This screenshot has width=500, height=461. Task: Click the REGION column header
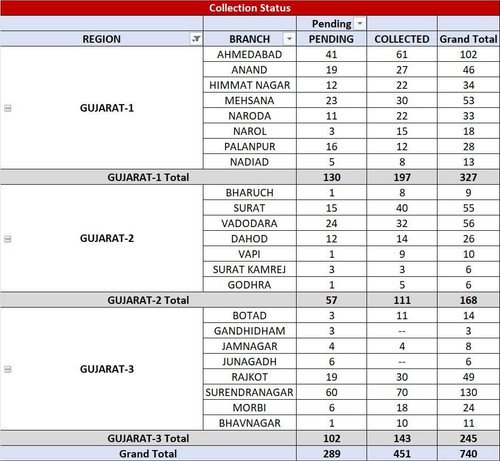[x=101, y=39]
